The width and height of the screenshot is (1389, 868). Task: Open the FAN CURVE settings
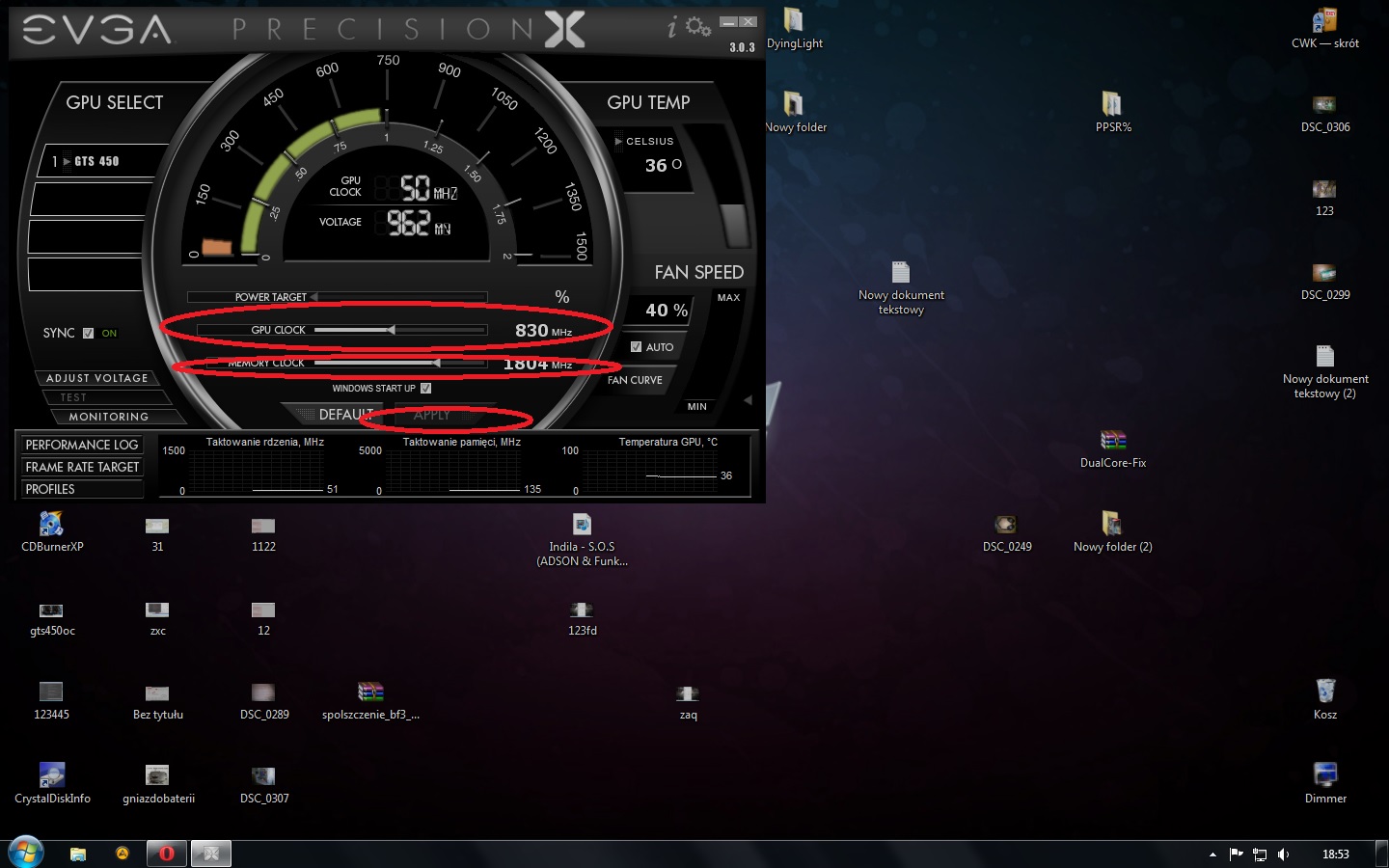(635, 380)
